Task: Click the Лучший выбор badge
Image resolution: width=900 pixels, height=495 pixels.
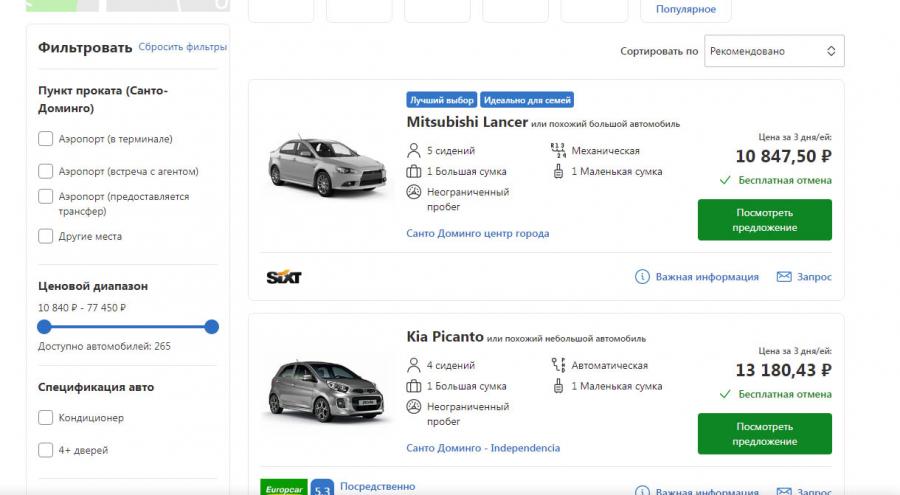Action: 442,100
